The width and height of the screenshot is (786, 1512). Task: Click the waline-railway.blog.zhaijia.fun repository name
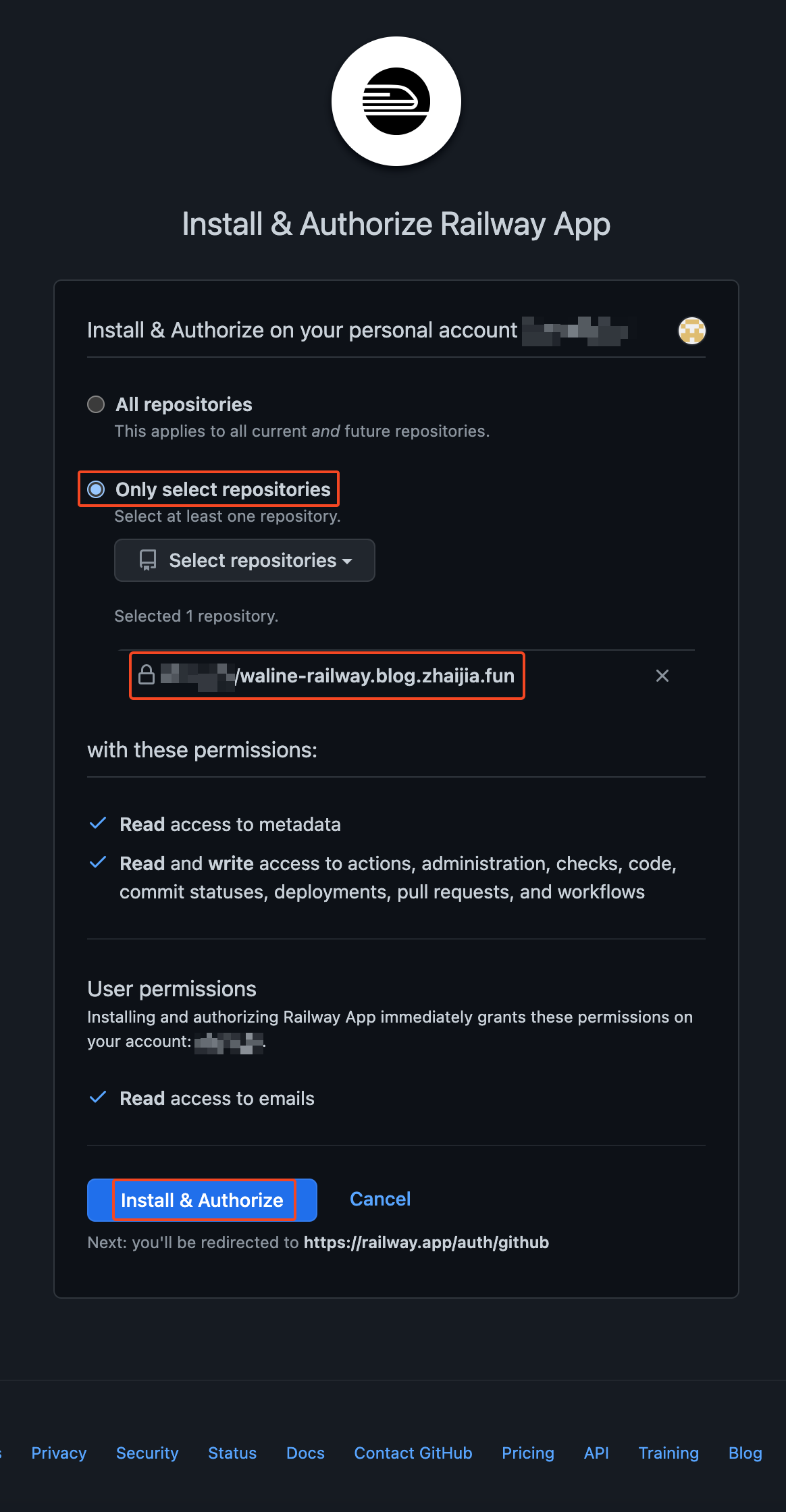pyautogui.click(x=377, y=676)
